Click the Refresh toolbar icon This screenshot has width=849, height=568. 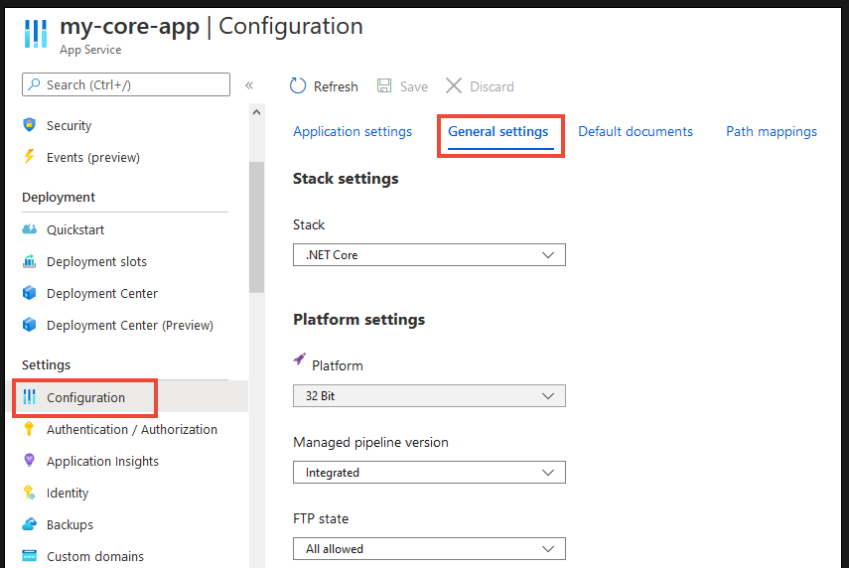[298, 86]
